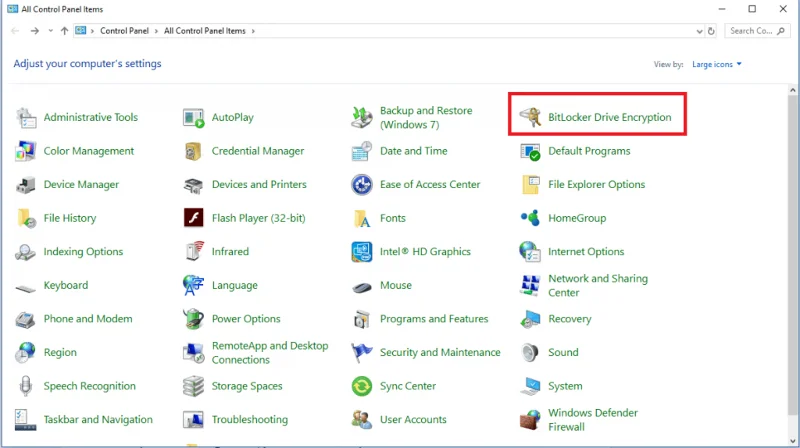
Task: Click the scrollbar up arrow
Action: (x=792, y=90)
